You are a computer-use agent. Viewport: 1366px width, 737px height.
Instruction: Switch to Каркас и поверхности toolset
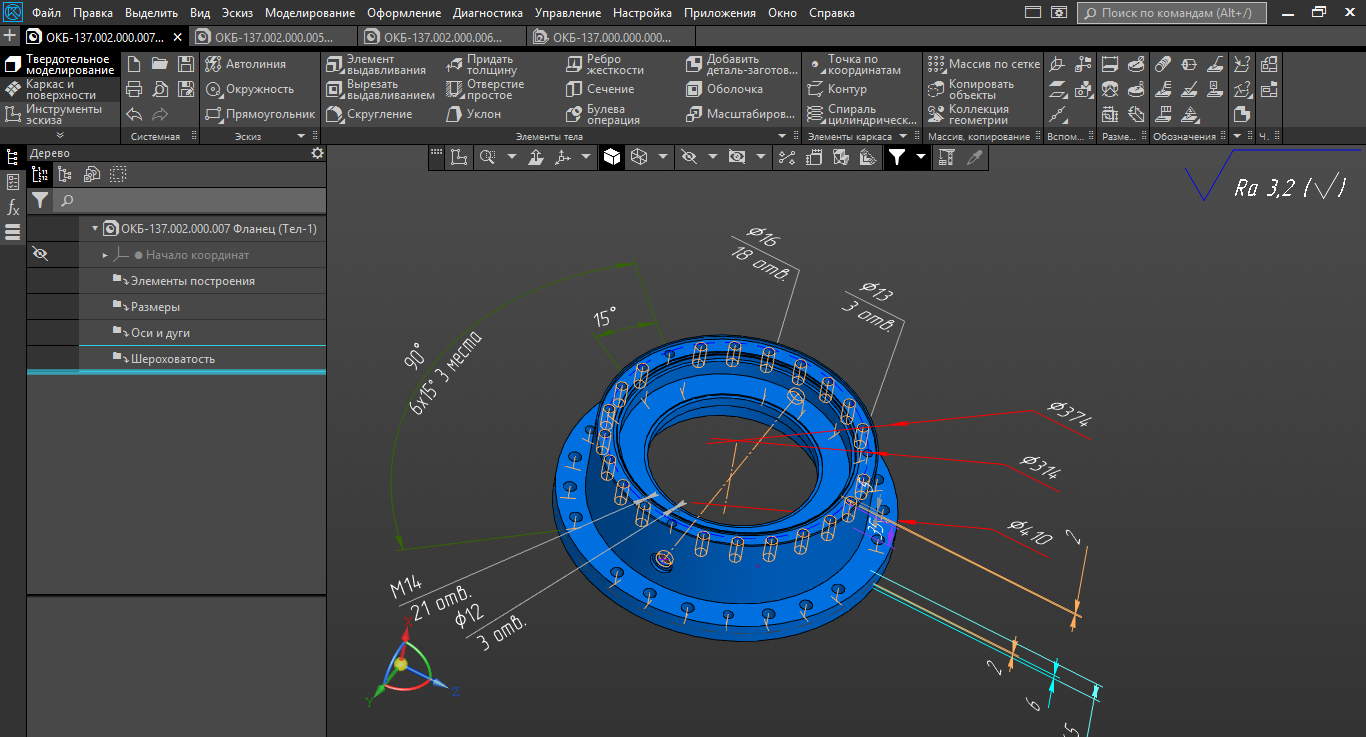pyautogui.click(x=60, y=90)
